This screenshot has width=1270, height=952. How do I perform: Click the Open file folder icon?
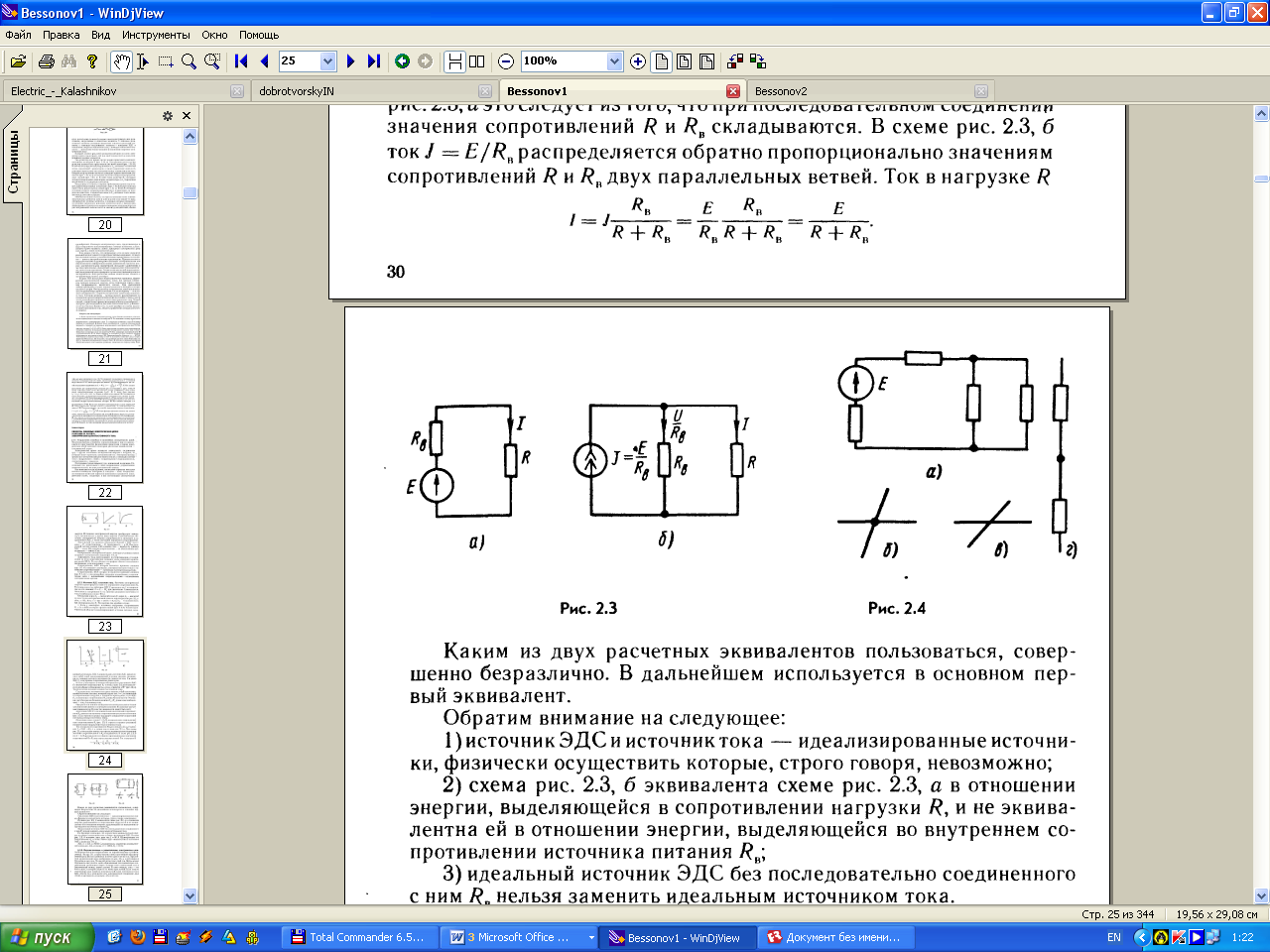coord(18,61)
